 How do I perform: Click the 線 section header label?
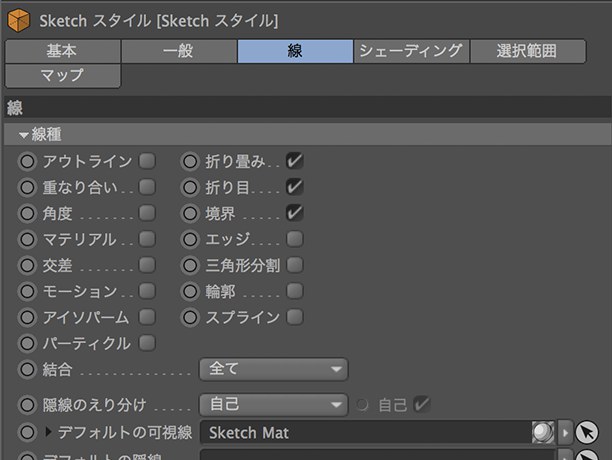coord(14,108)
